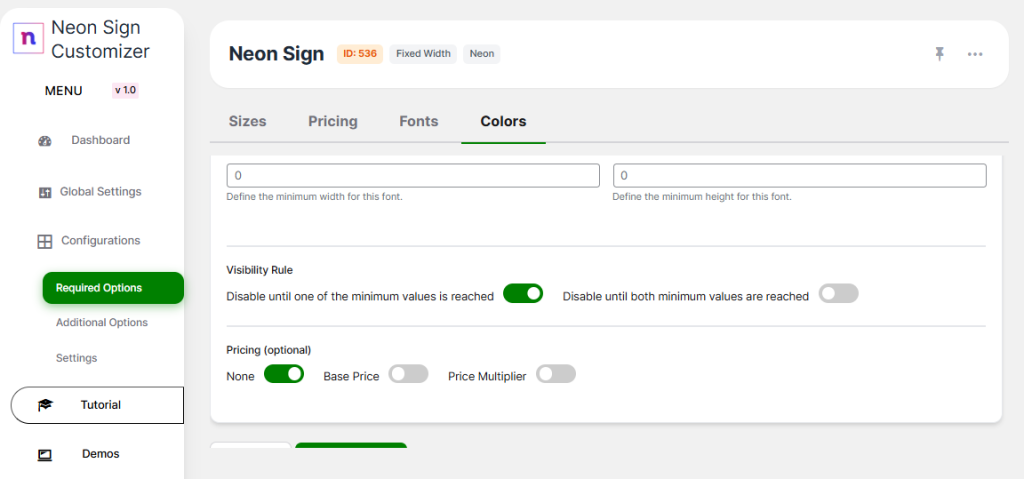Toggle 'Disable until one minimum value reached'

(523, 294)
